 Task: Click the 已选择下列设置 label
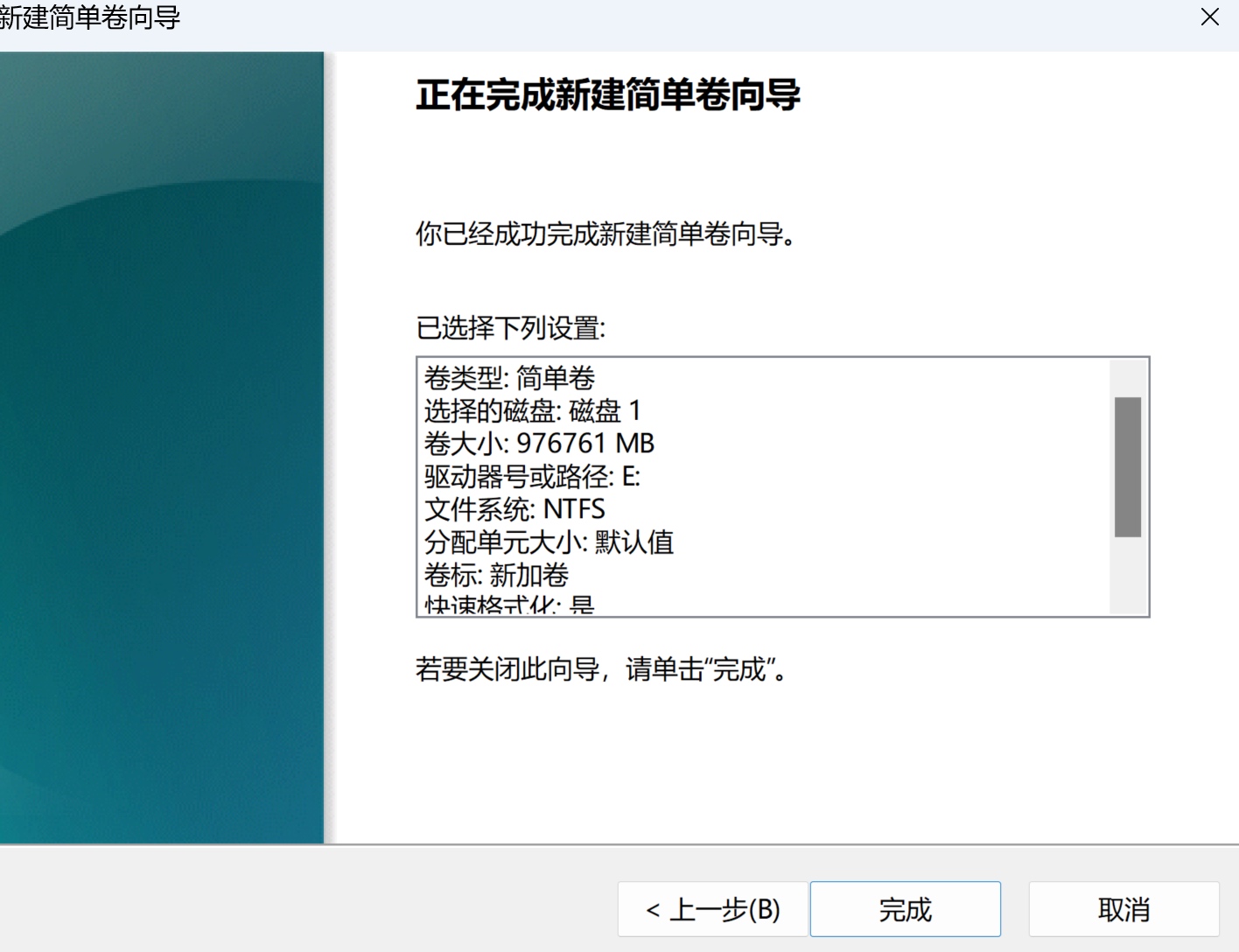click(x=510, y=328)
